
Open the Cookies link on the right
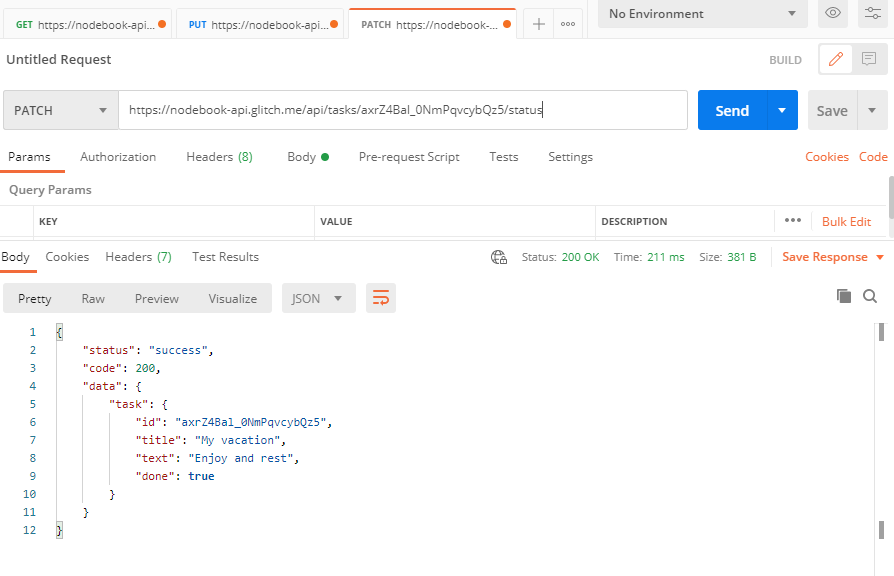pyautogui.click(x=826, y=157)
